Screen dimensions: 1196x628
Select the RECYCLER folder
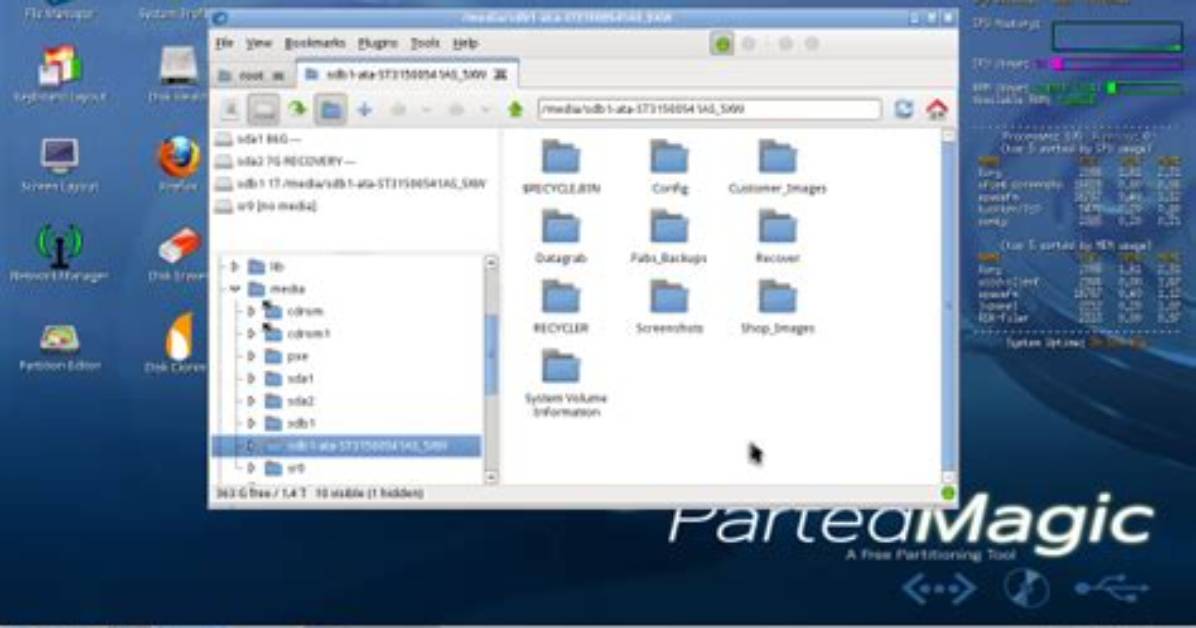click(561, 308)
